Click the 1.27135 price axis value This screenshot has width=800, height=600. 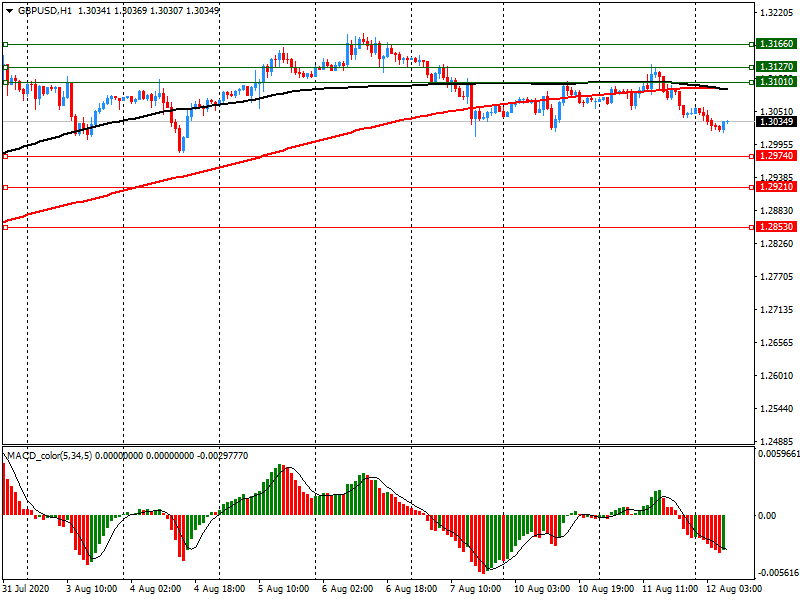click(777, 310)
